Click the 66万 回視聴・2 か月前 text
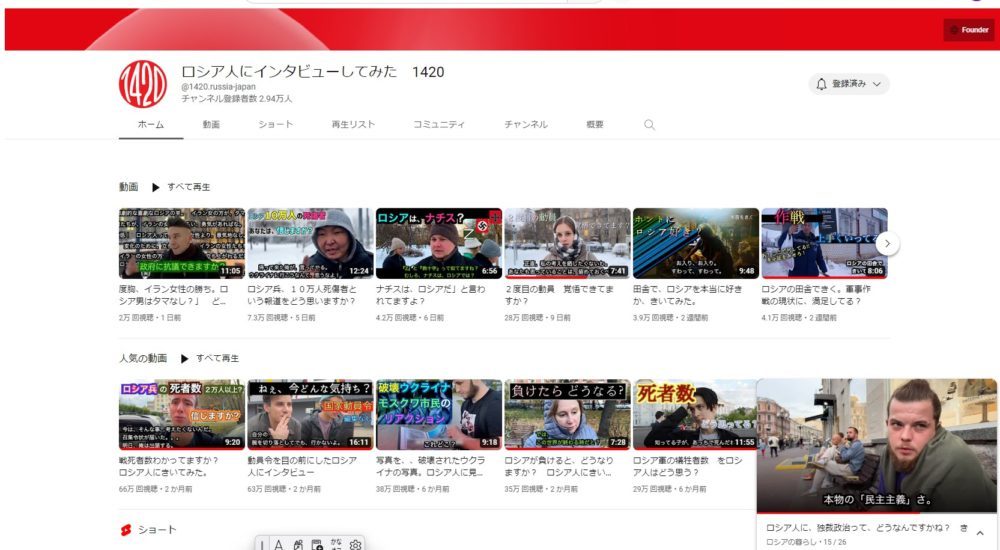 (x=155, y=489)
